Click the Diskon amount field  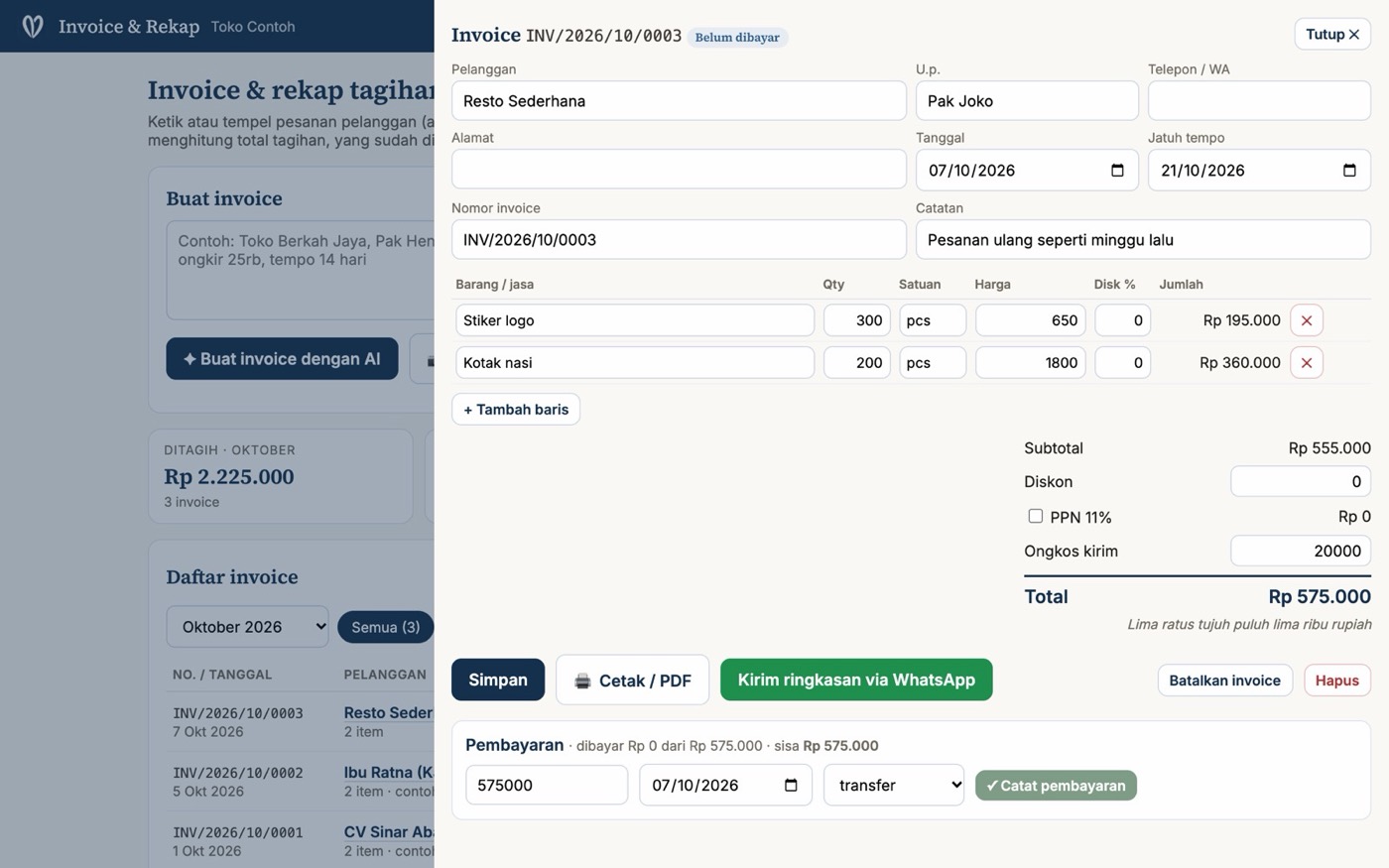pos(1301,481)
